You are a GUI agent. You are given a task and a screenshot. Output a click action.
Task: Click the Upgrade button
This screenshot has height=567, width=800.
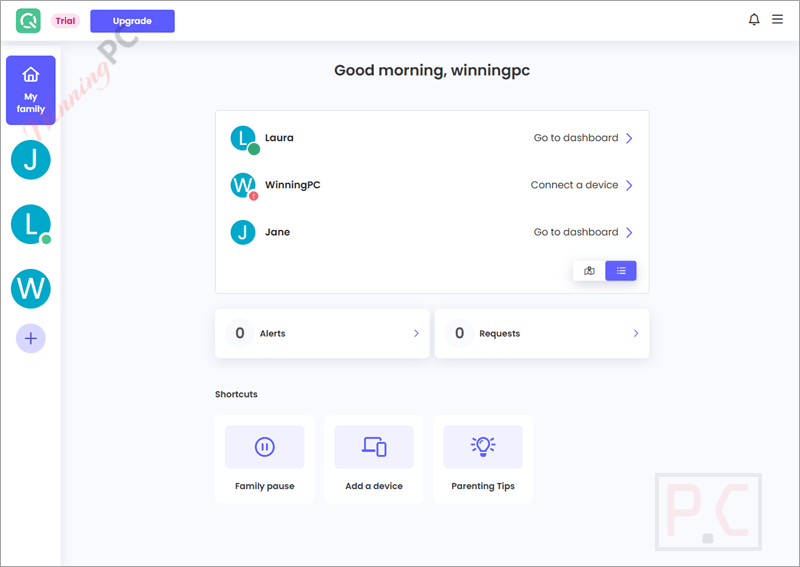point(133,21)
